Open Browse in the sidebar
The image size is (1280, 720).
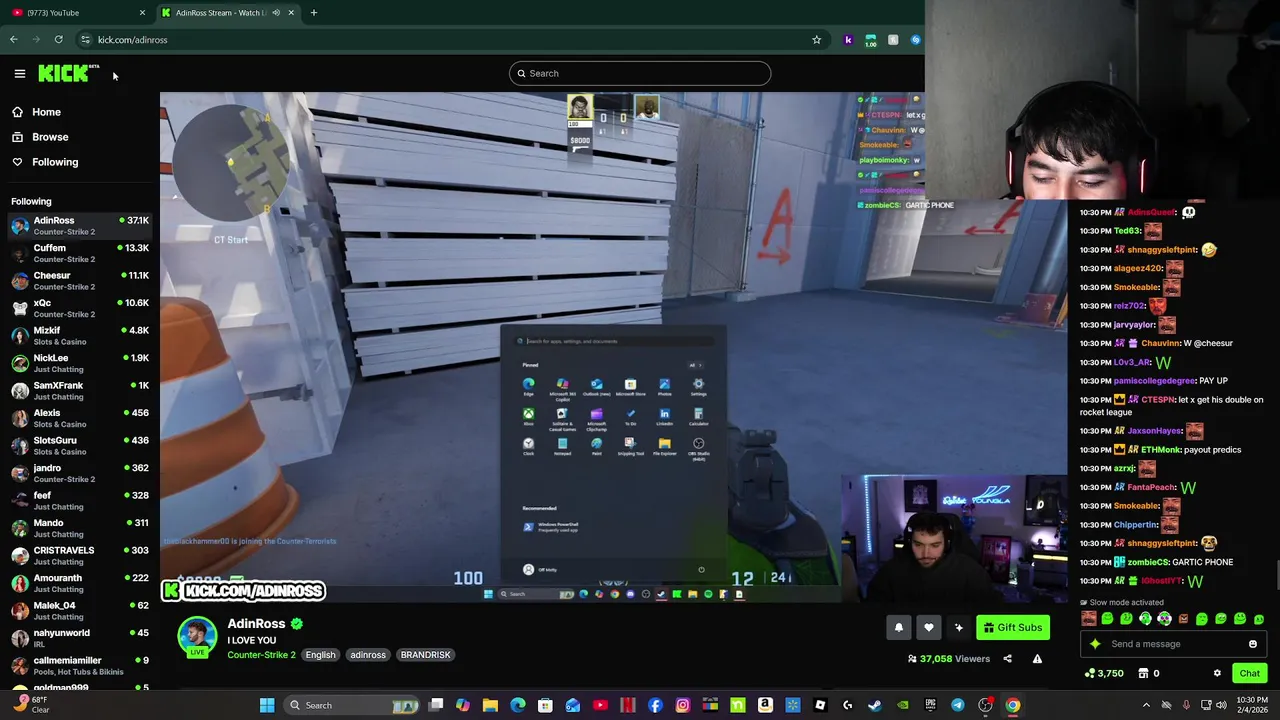coord(50,137)
